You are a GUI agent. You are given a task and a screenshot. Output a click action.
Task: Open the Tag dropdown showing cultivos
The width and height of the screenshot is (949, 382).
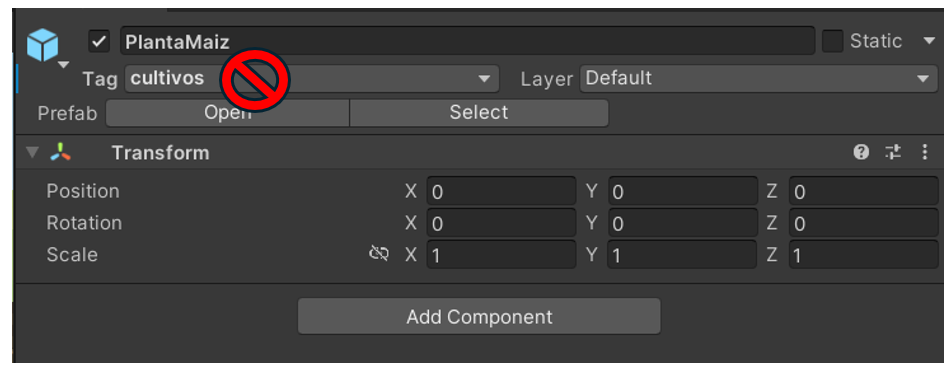[x=312, y=79]
